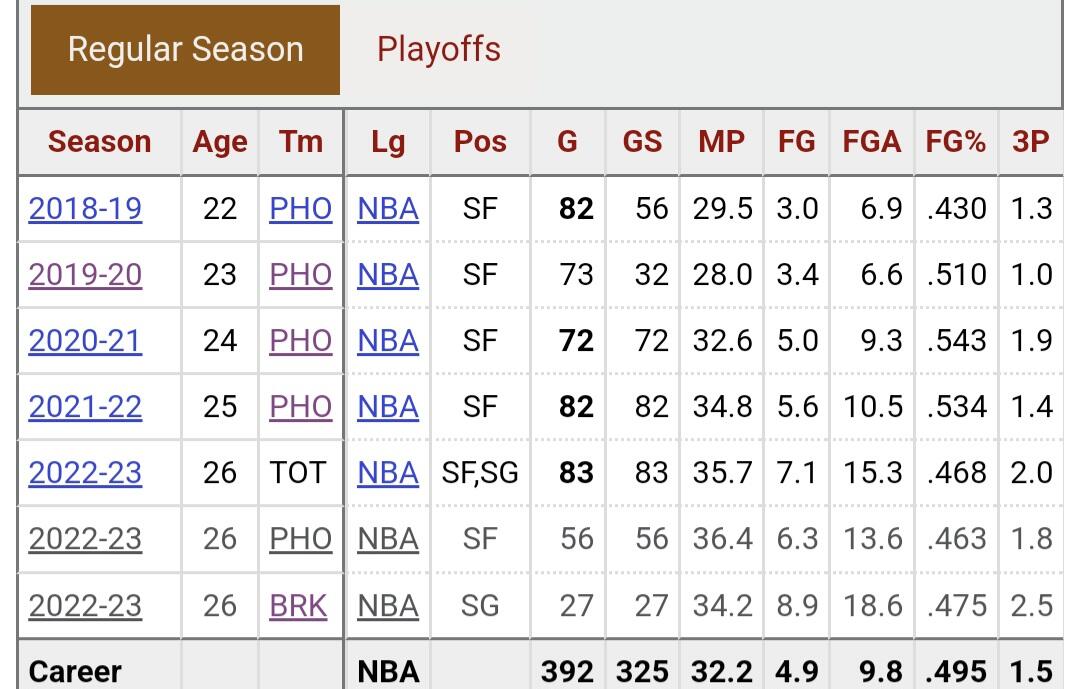This screenshot has width=1080, height=689.
Task: Open the 2018-19 season link
Action: click(85, 208)
